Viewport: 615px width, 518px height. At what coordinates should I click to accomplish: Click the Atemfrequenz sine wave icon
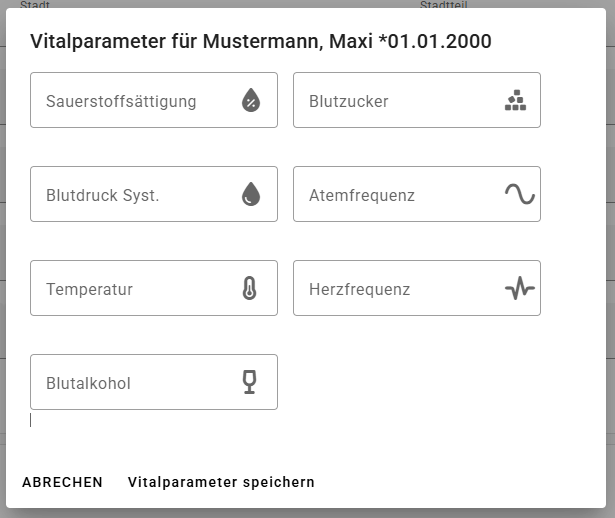click(x=519, y=194)
